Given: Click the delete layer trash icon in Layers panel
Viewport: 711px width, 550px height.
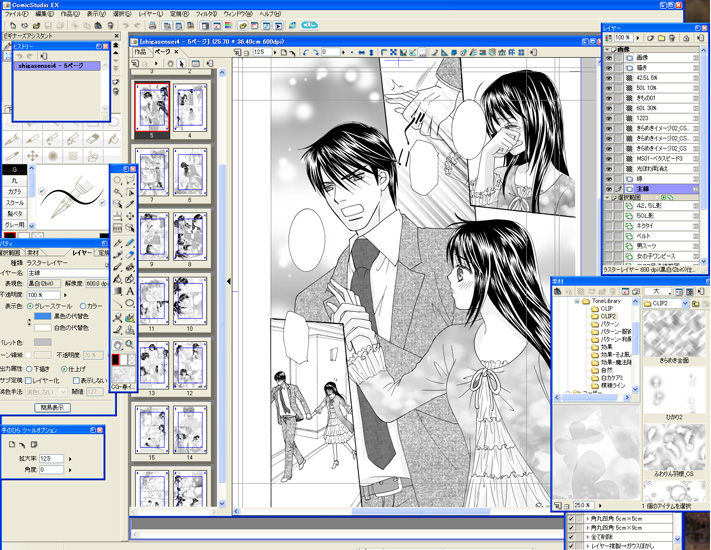Looking at the screenshot, I should tap(672, 38).
